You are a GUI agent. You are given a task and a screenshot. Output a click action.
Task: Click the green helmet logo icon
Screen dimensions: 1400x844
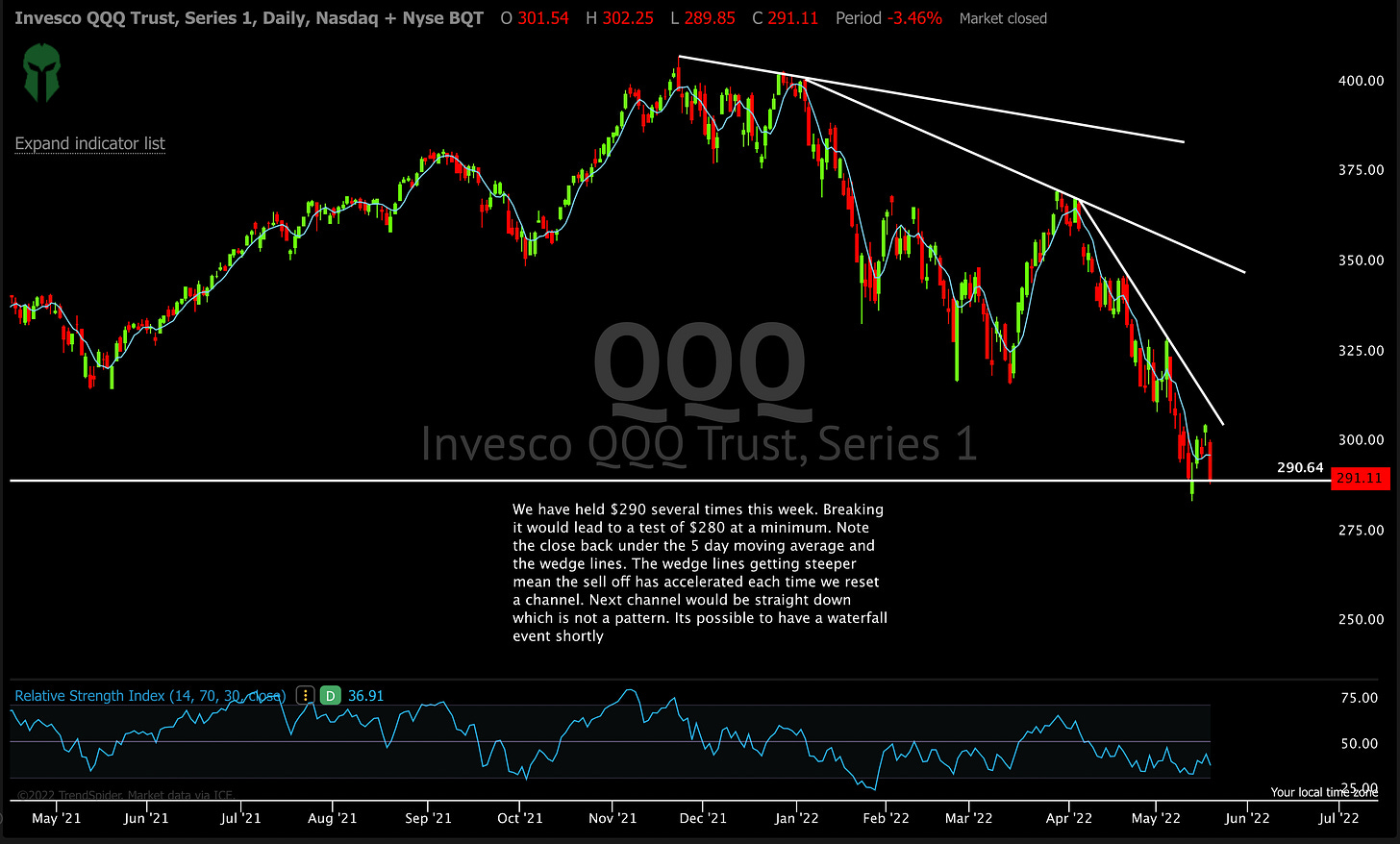(x=42, y=74)
